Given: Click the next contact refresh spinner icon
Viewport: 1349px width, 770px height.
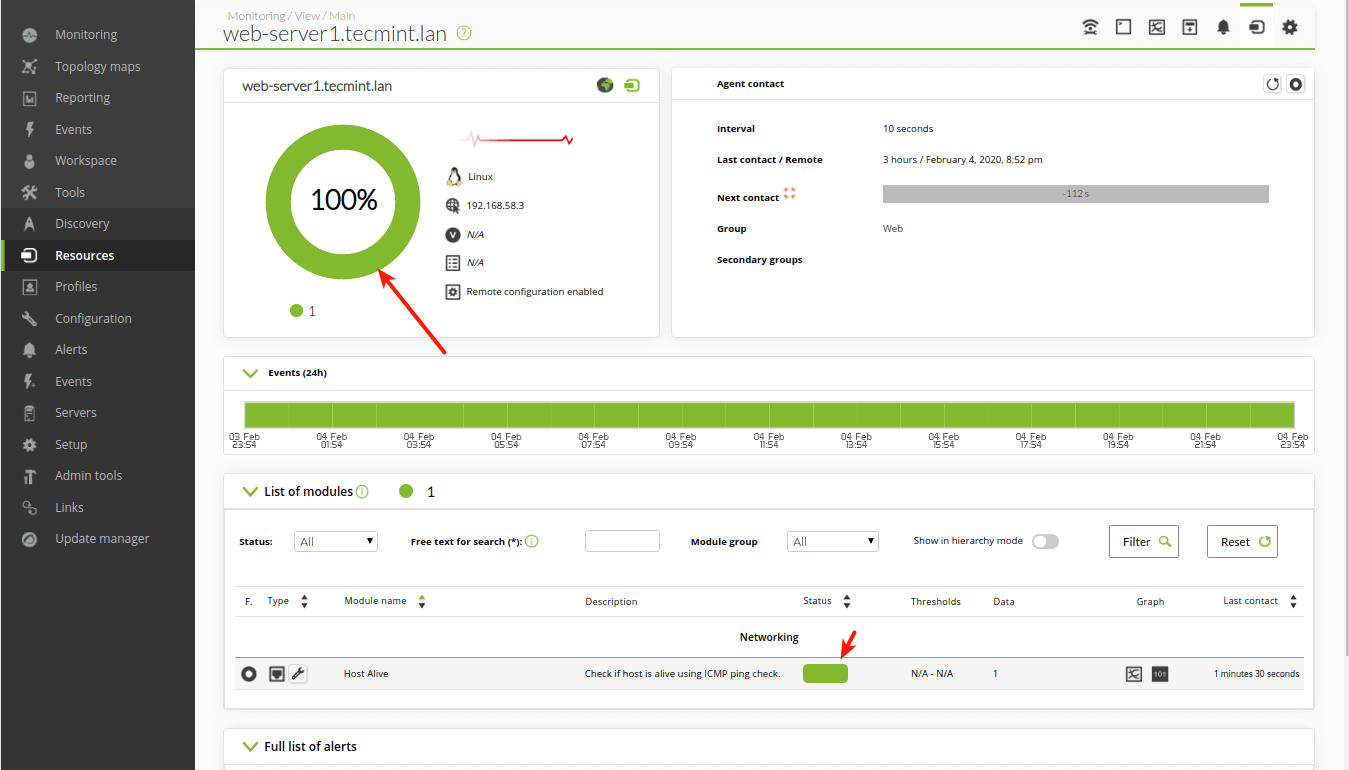Looking at the screenshot, I should (x=789, y=193).
